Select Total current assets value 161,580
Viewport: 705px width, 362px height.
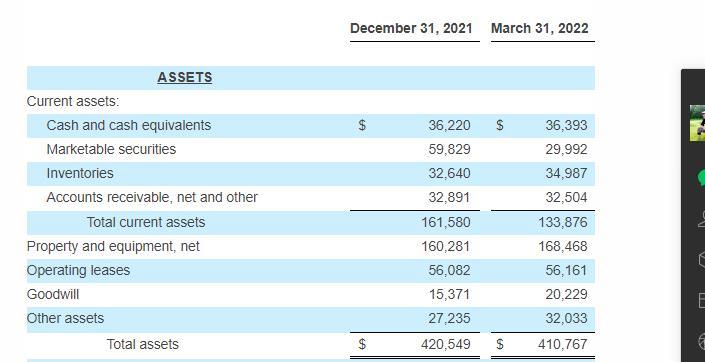click(446, 222)
